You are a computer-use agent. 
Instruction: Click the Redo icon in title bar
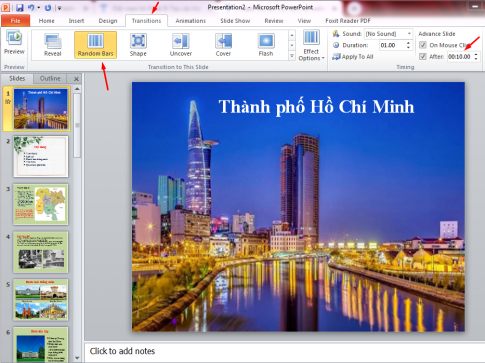48,7
